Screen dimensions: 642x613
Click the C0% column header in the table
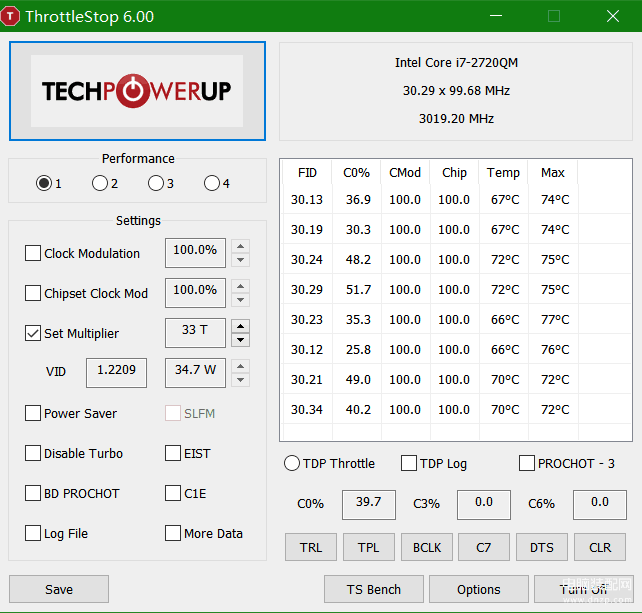point(356,172)
